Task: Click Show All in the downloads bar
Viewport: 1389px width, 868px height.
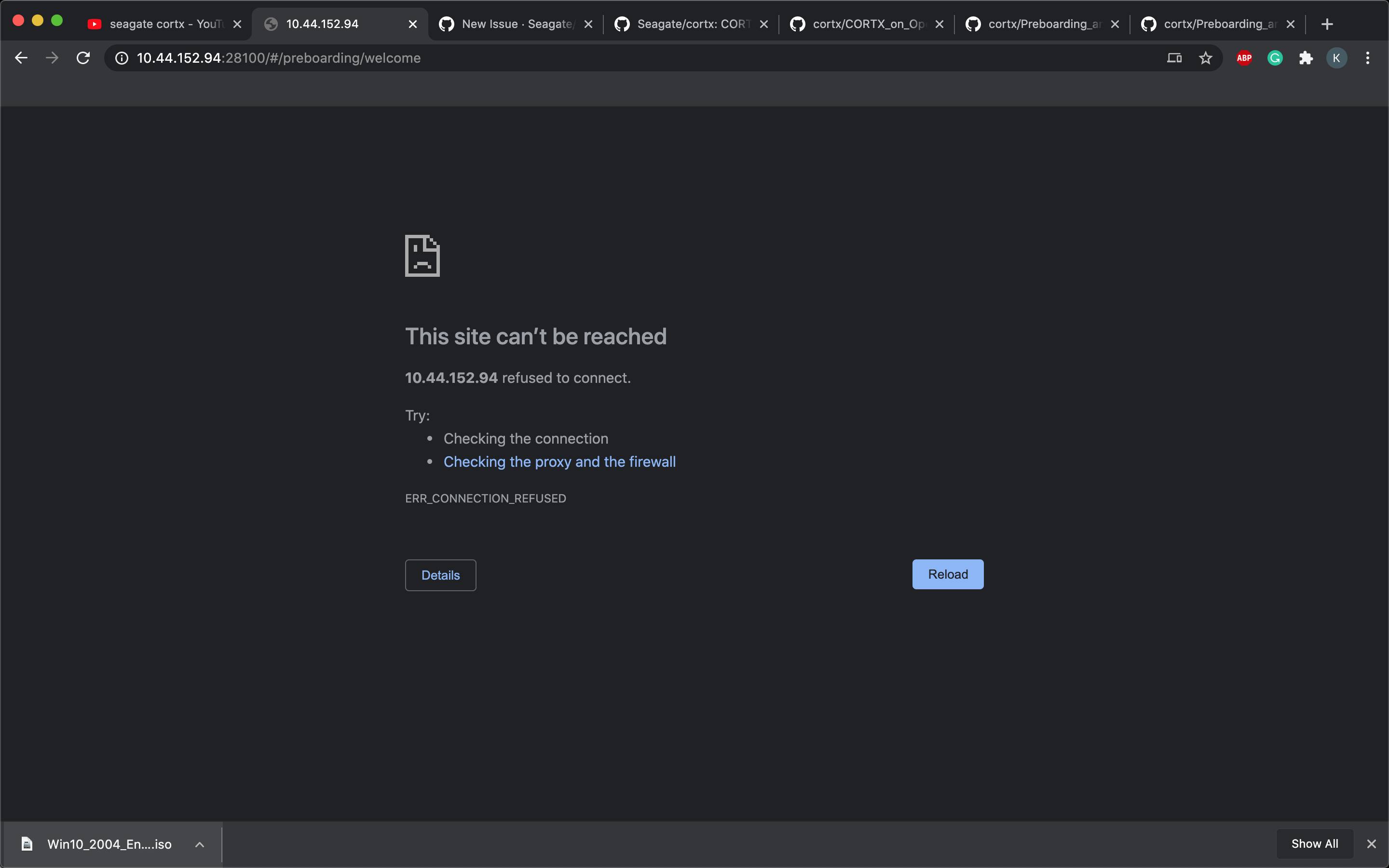Action: 1314,844
